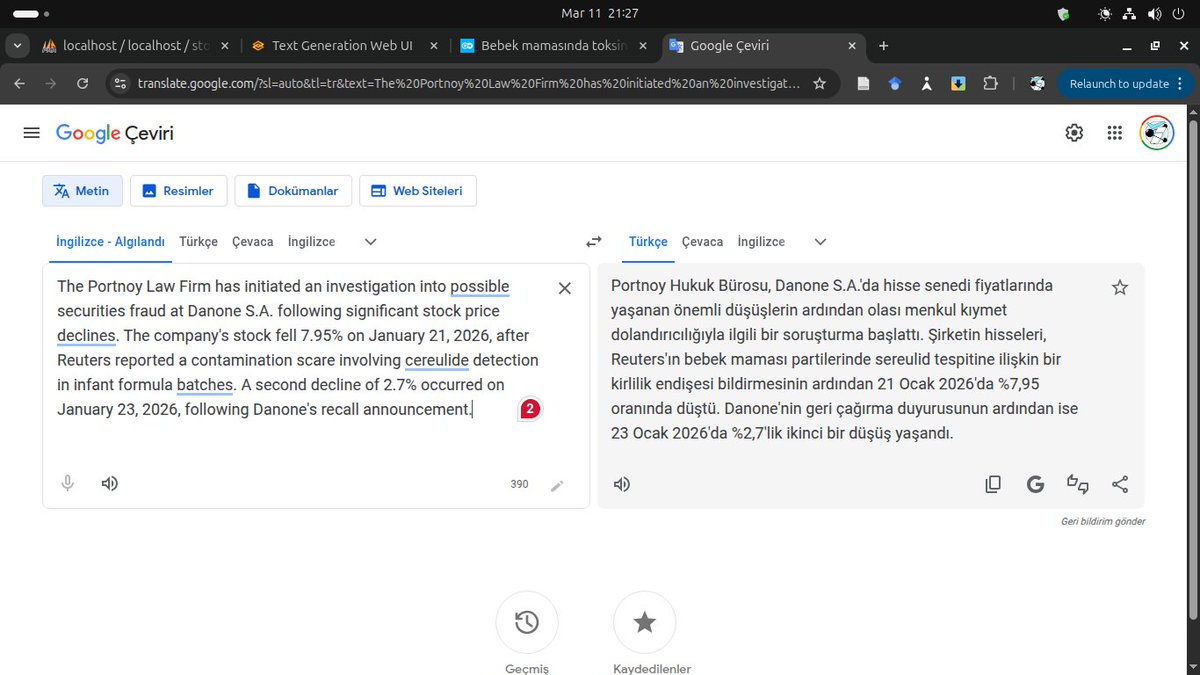
Task: Choose İngilizce - Algılandı source tab
Action: pos(110,242)
